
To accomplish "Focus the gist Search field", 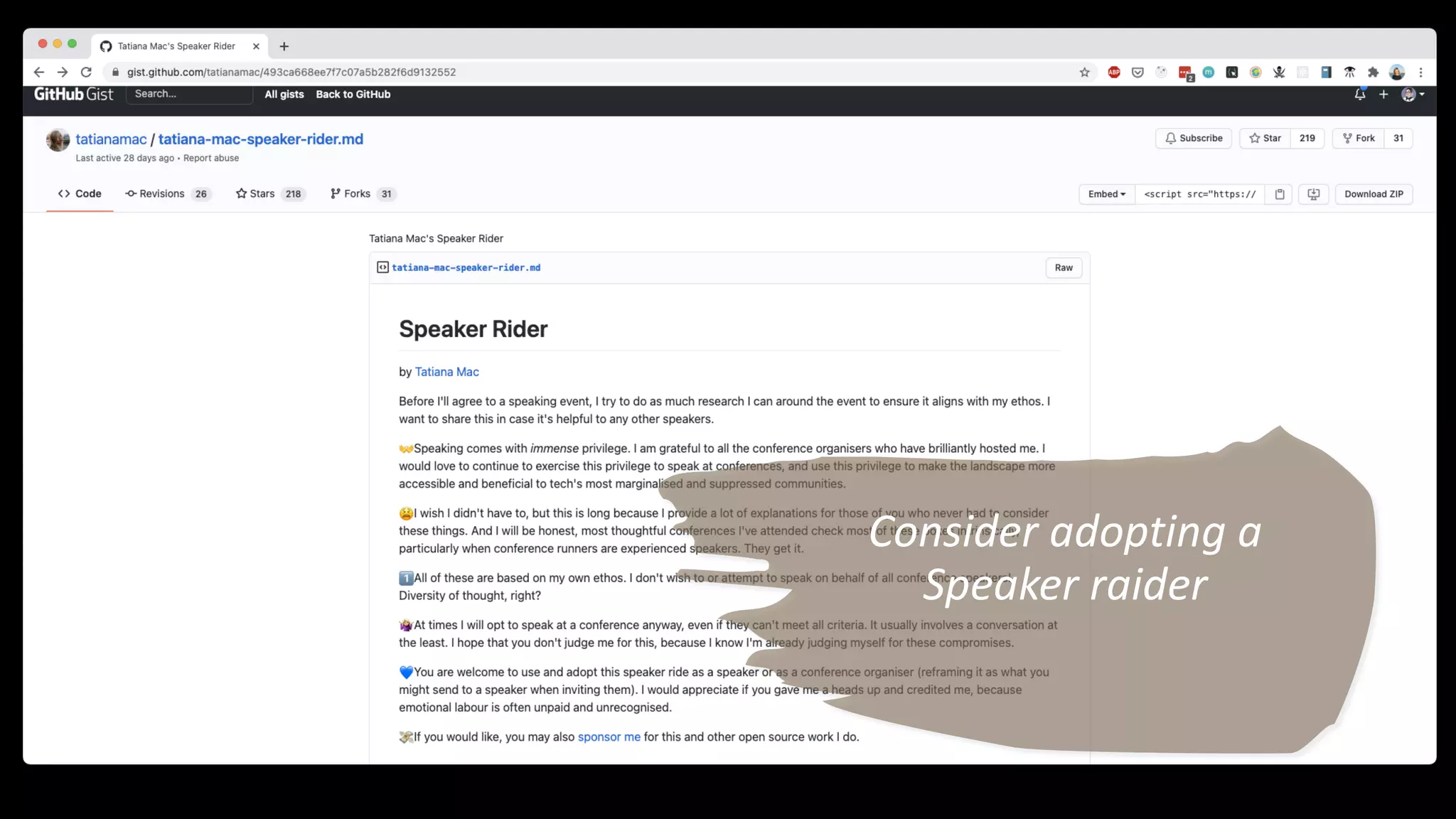I will pos(189,94).
